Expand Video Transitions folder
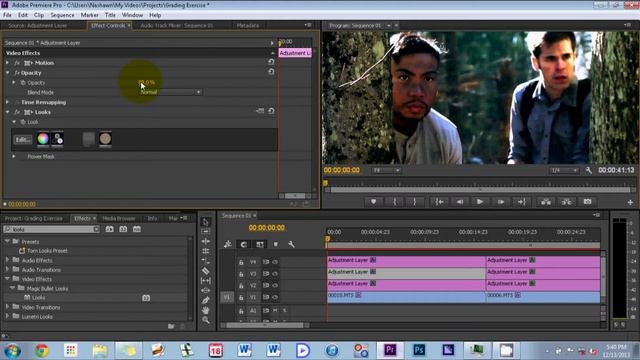Viewport: 640px width, 360px height. pos(7,307)
